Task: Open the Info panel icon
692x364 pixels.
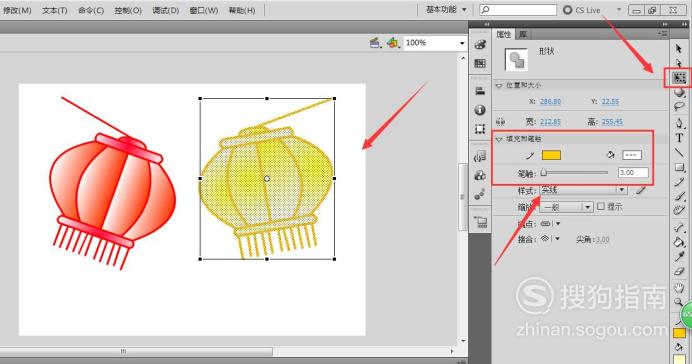Action: 480,110
